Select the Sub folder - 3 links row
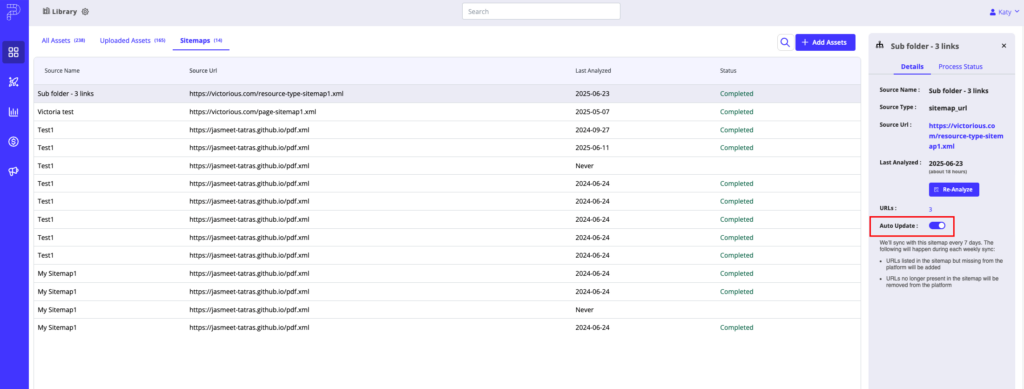The image size is (1024, 389). pos(447,93)
